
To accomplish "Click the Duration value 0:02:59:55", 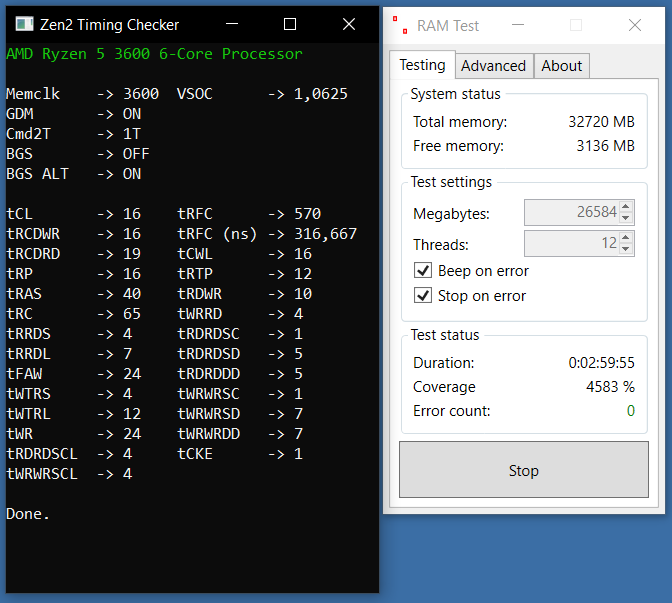I will pos(601,363).
